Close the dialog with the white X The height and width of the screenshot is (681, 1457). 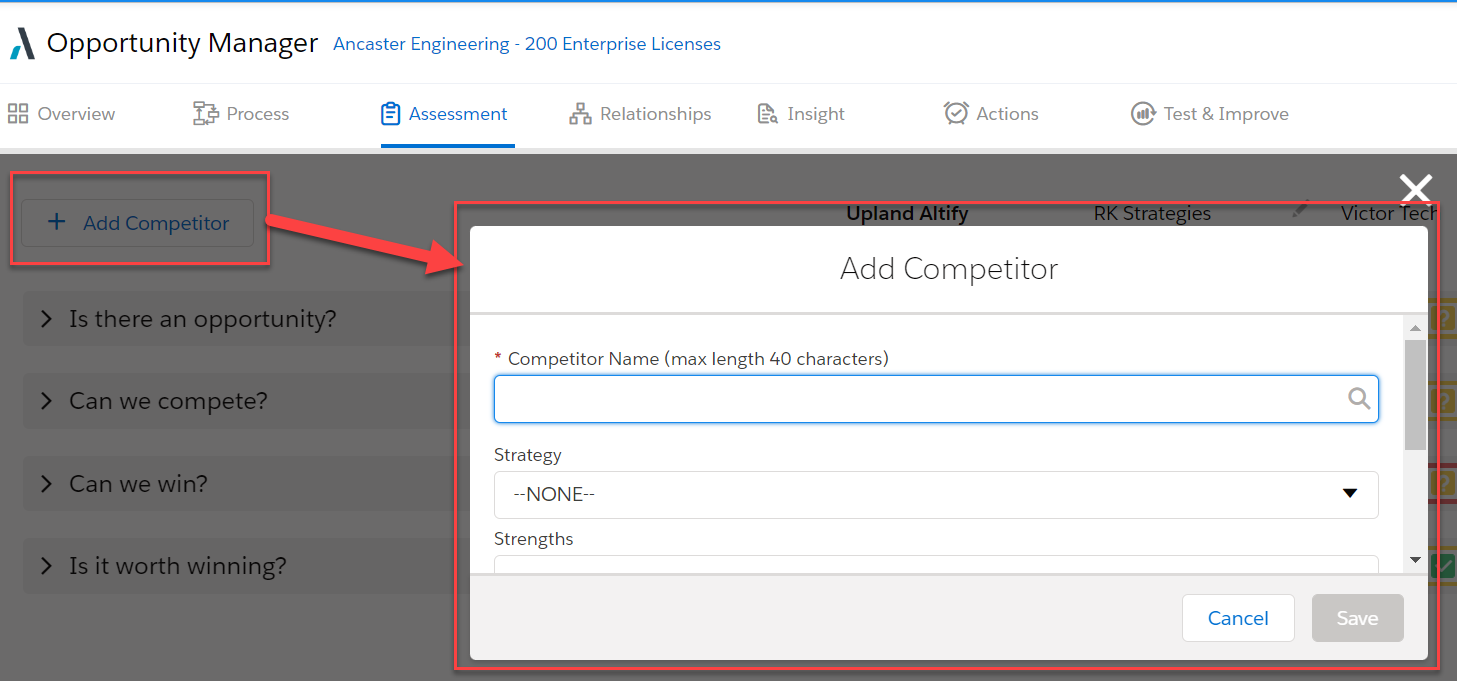pyautogui.click(x=1416, y=188)
